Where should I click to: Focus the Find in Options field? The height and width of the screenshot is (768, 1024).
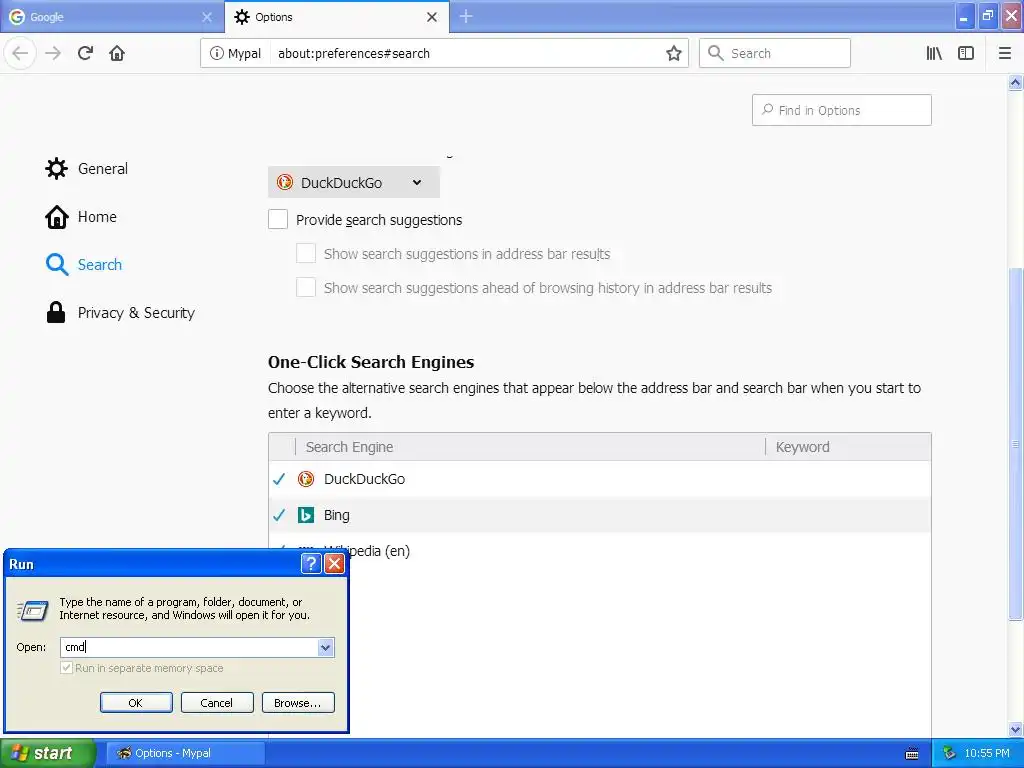tap(841, 110)
